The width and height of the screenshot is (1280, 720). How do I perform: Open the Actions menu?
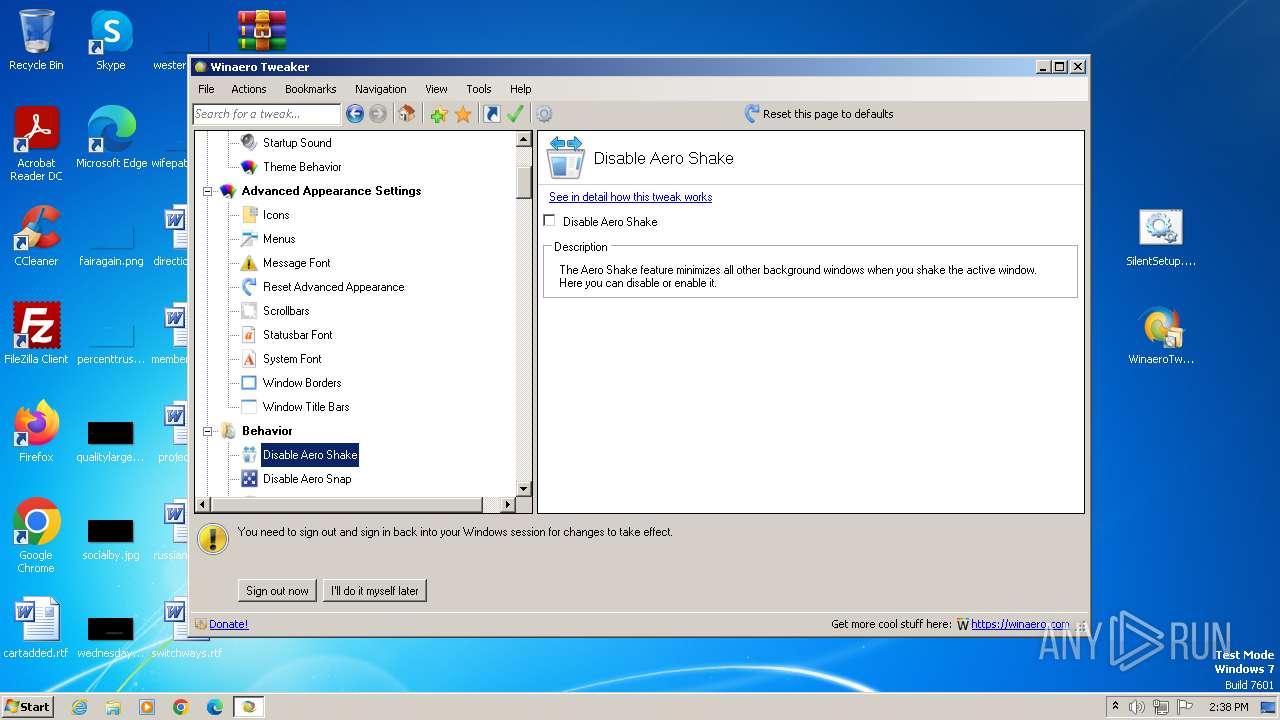[x=249, y=89]
